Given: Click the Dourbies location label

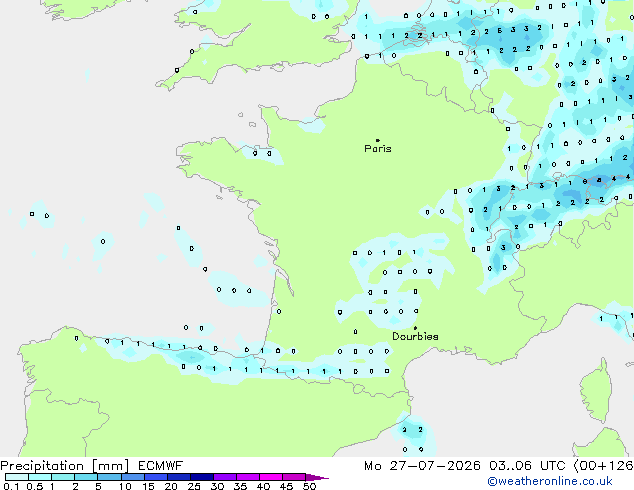Looking at the screenshot, I should (415, 336).
